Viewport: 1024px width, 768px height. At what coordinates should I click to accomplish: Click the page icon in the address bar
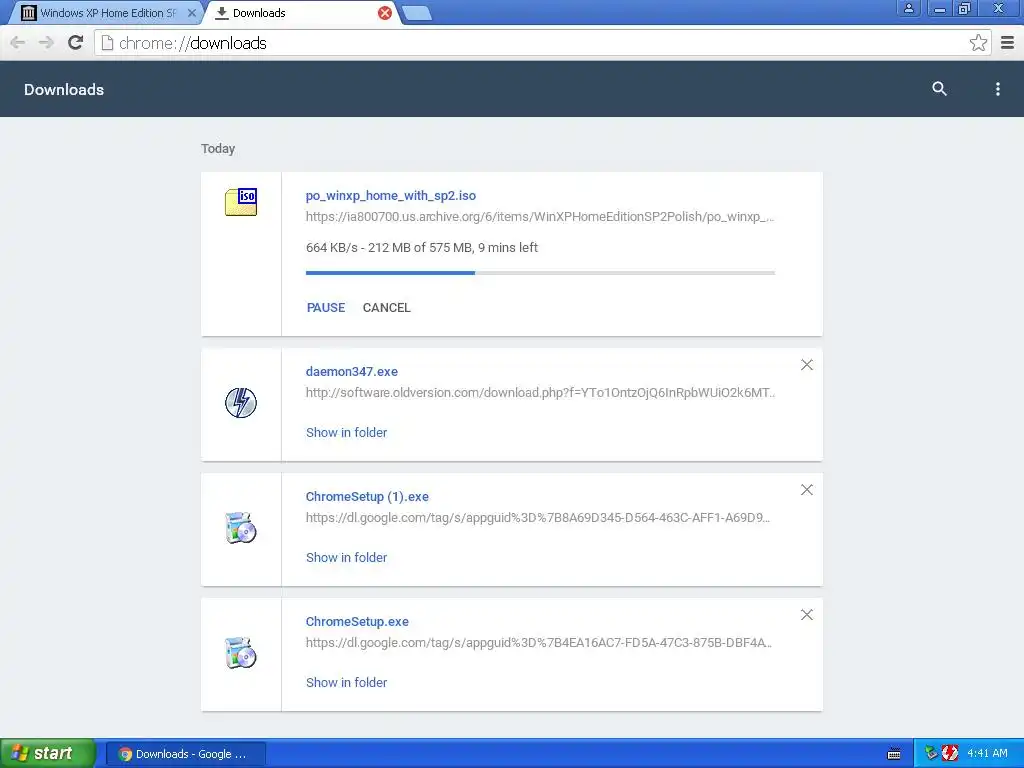107,43
